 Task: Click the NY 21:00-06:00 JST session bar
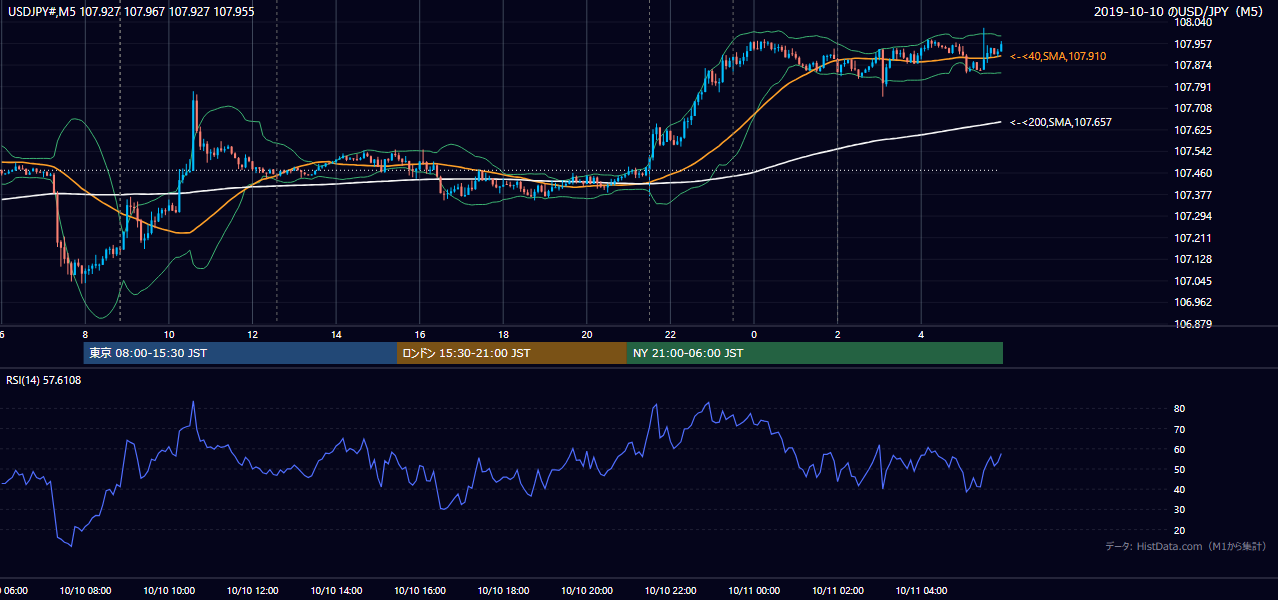(815, 353)
